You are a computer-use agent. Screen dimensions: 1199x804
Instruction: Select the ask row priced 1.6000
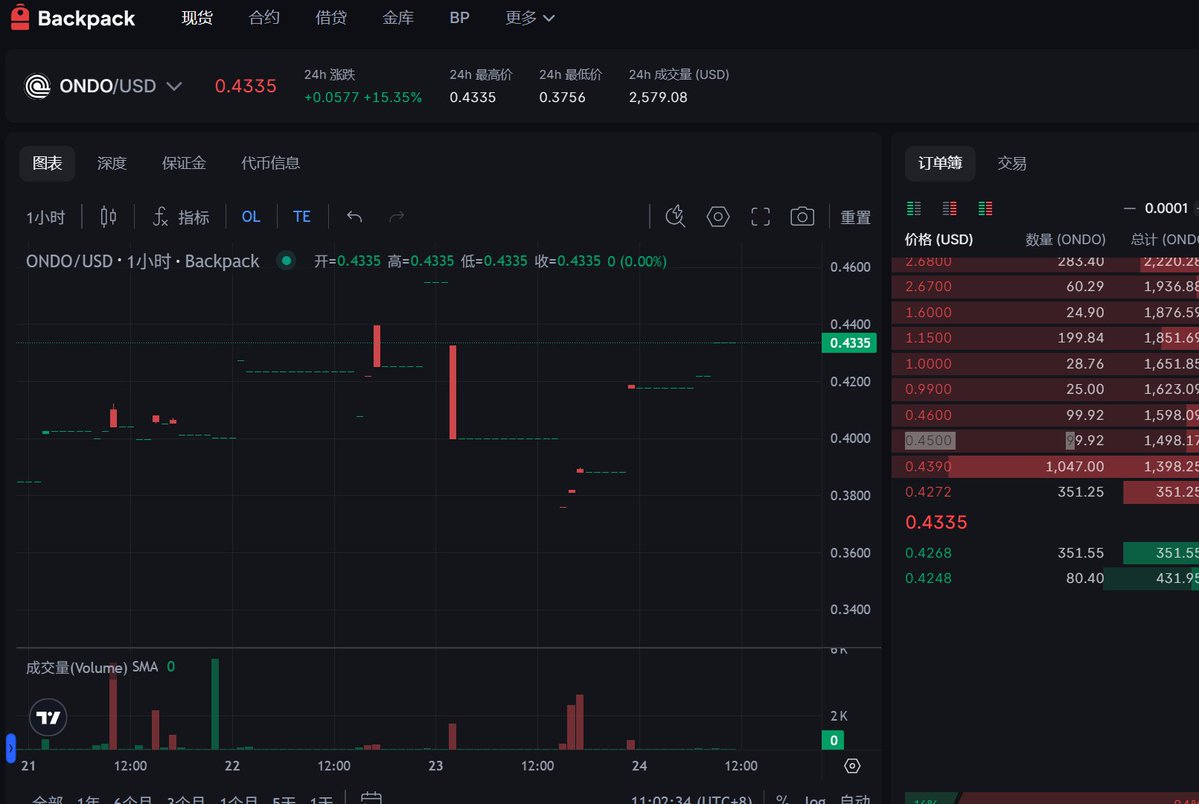coord(1045,312)
